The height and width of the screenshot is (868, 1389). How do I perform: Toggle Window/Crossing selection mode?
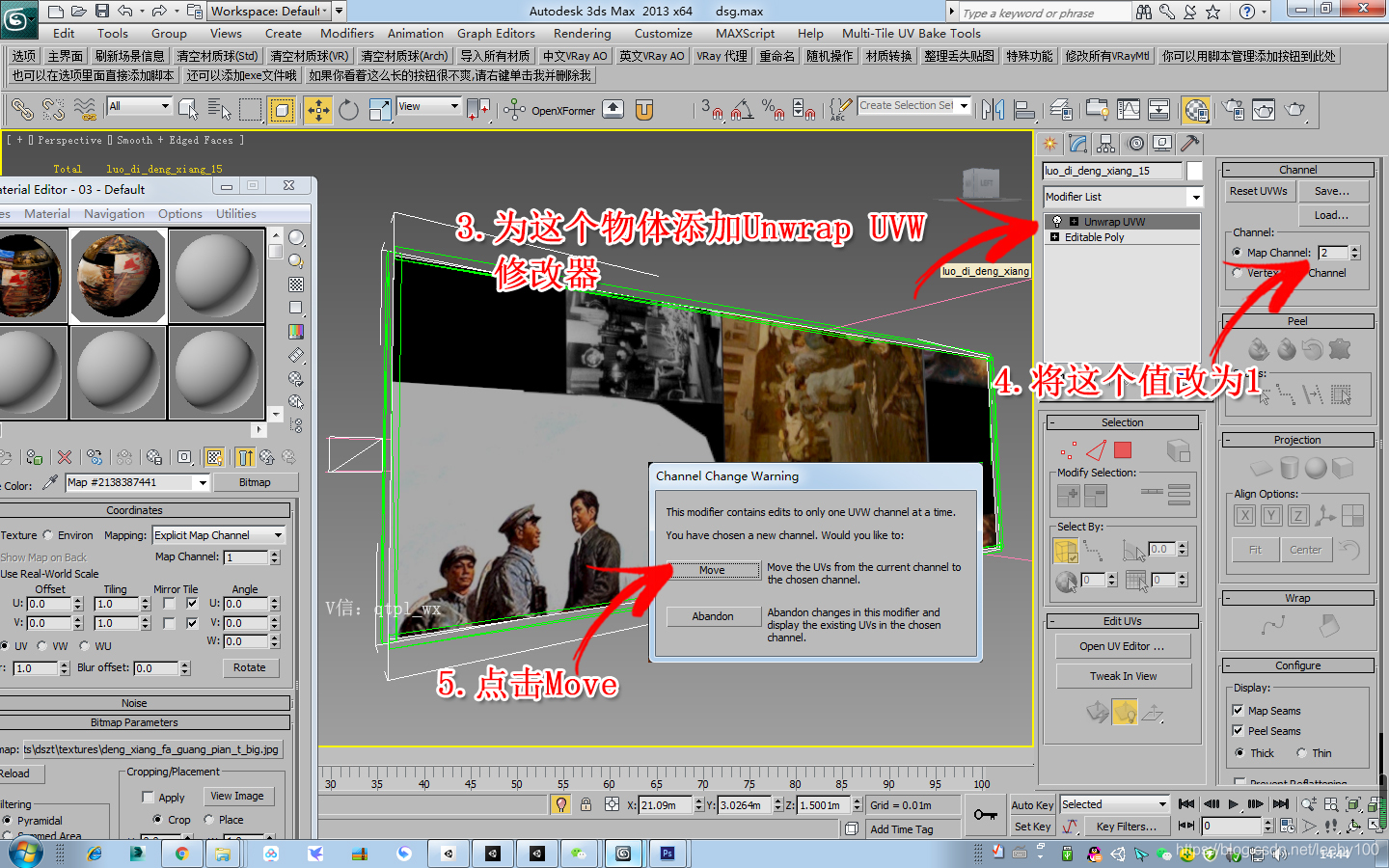pyautogui.click(x=282, y=110)
